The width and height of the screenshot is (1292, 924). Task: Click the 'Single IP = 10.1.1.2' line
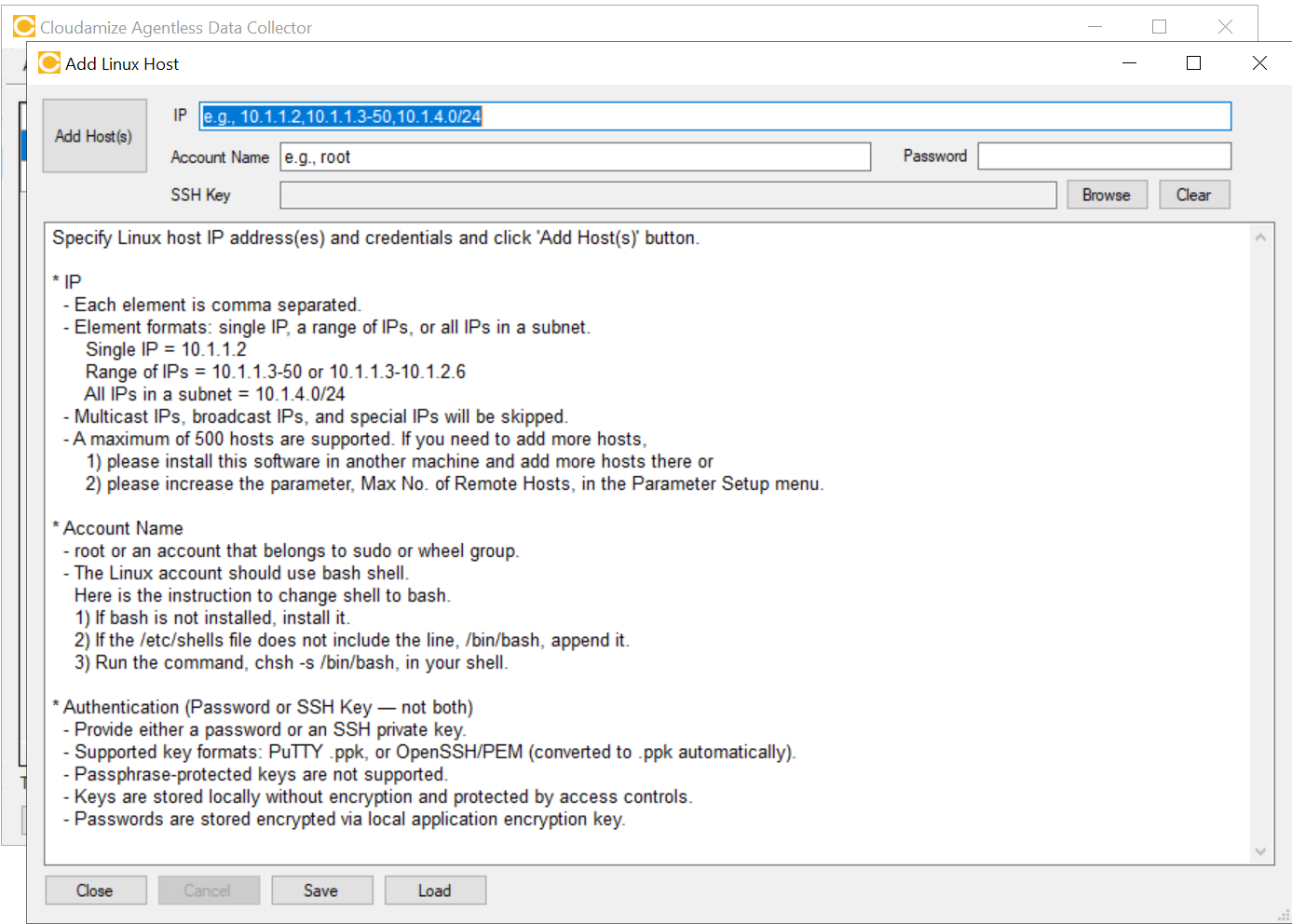(166, 349)
